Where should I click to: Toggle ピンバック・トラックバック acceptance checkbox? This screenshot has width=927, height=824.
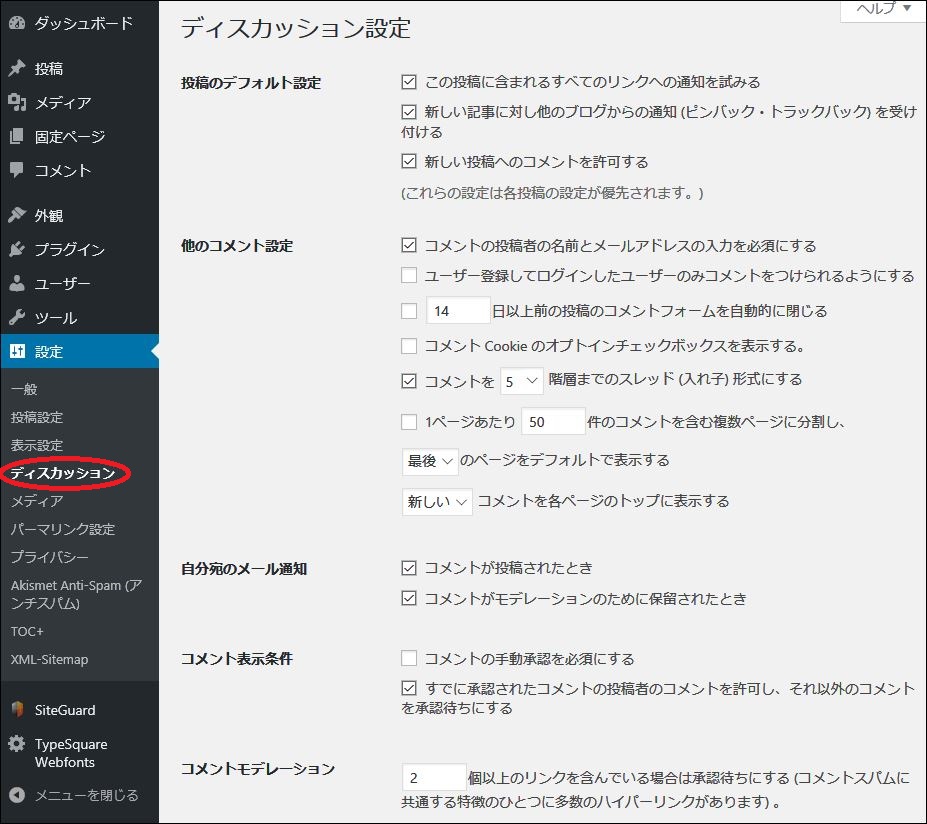point(409,112)
